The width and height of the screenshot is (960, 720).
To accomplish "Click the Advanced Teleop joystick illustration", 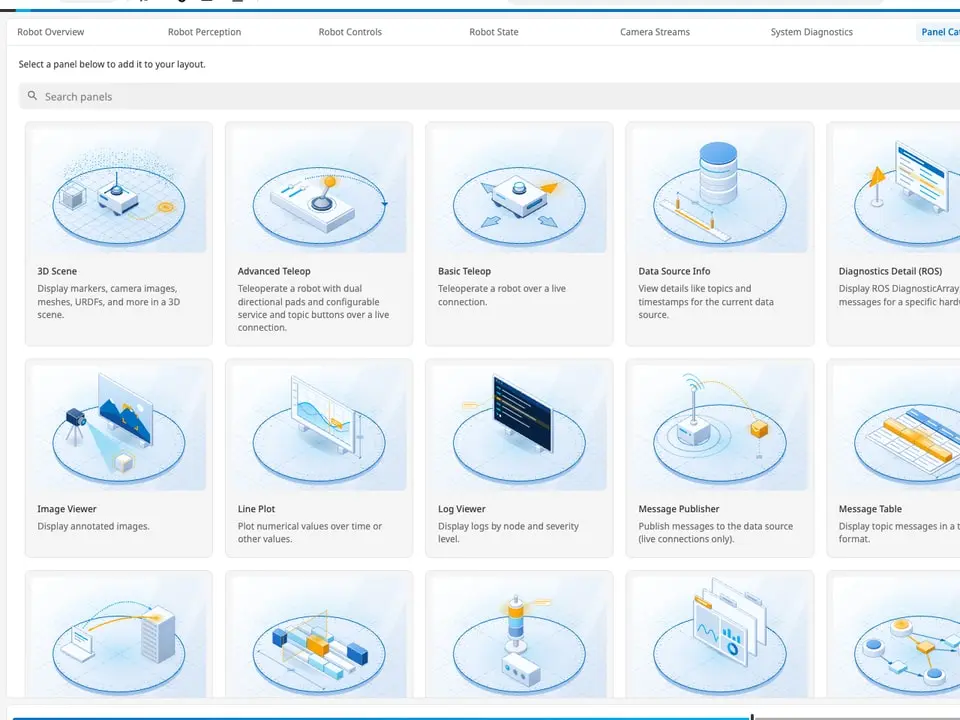I will point(319,190).
